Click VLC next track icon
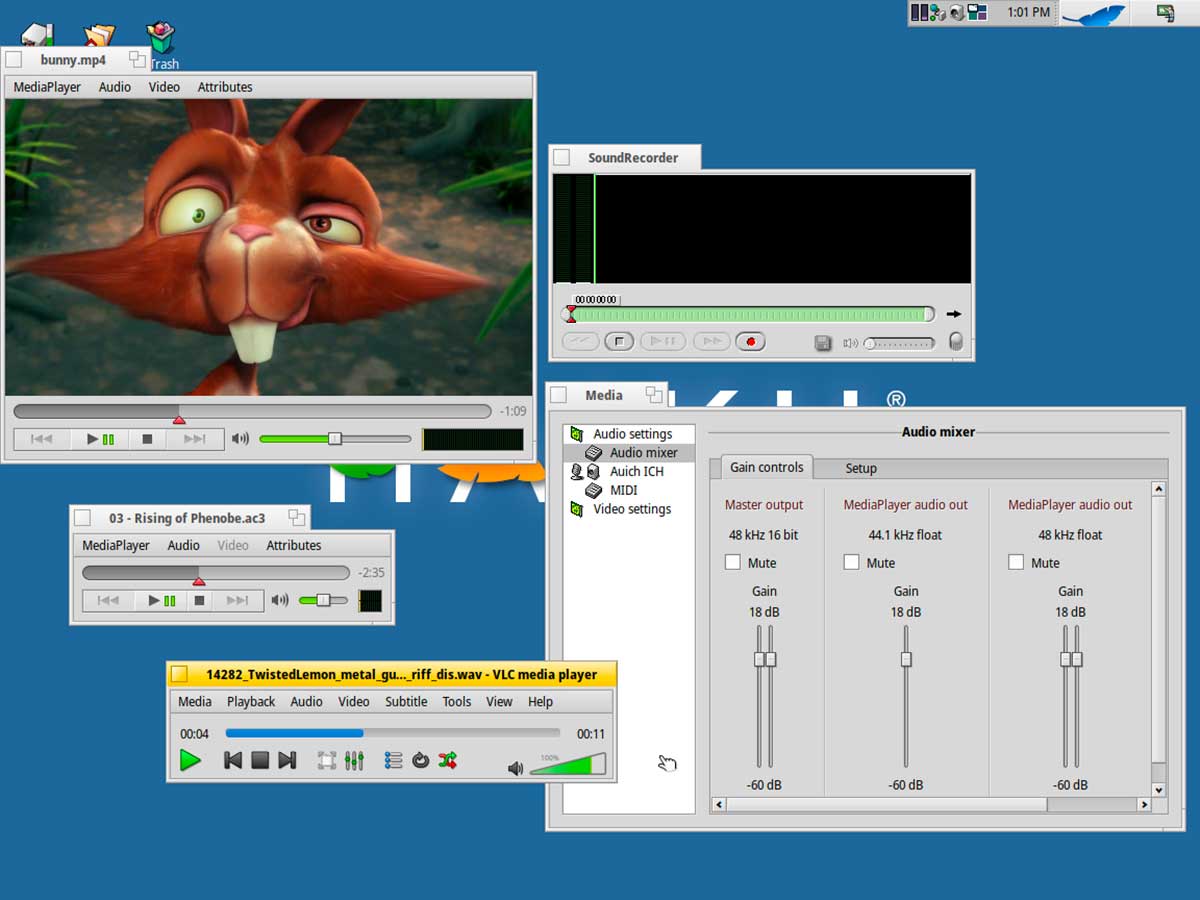The width and height of the screenshot is (1200, 900). tap(287, 760)
